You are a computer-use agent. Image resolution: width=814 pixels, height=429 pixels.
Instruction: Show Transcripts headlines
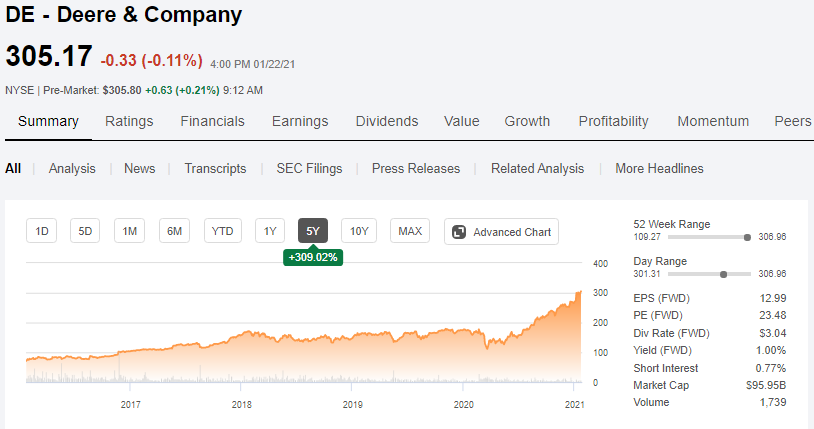(215, 168)
